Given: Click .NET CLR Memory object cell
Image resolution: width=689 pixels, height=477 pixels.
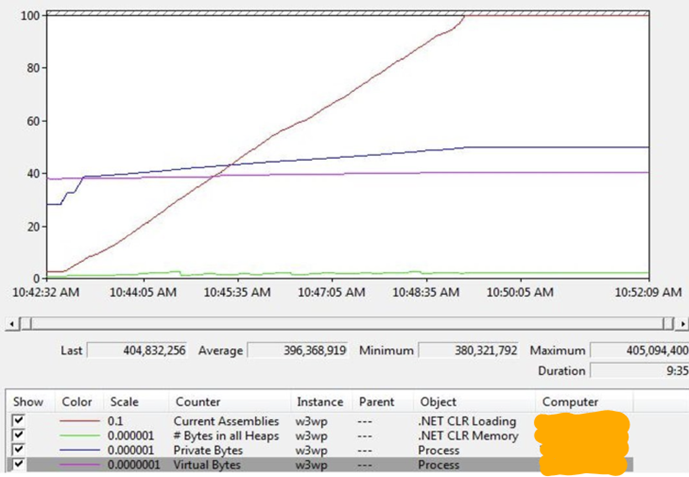Looking at the screenshot, I should pyautogui.click(x=468, y=436).
